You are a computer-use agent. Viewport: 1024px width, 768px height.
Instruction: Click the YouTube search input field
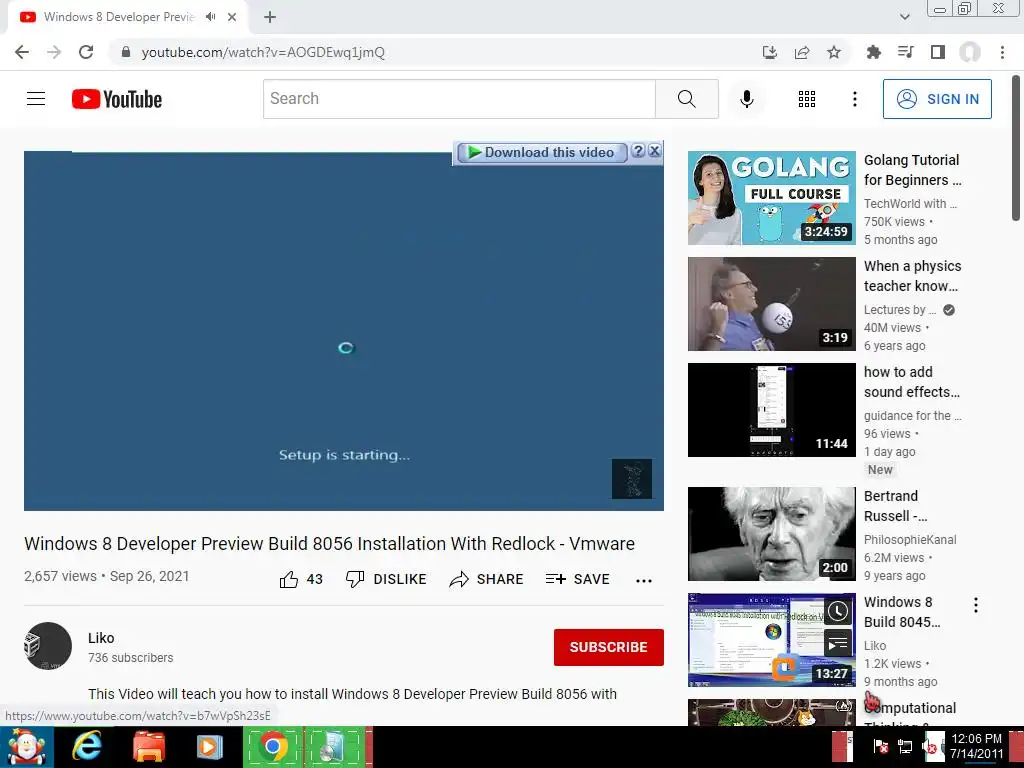[x=459, y=99]
